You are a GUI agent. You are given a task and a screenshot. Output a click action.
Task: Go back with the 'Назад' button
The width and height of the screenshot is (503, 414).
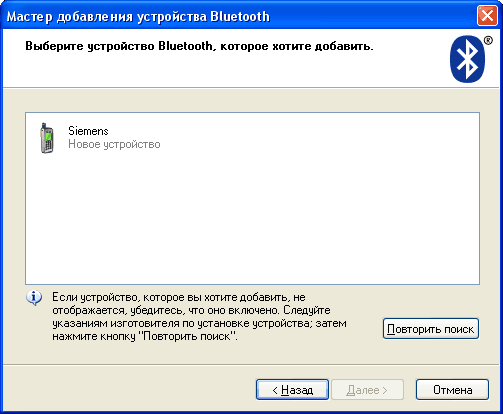[x=292, y=390]
